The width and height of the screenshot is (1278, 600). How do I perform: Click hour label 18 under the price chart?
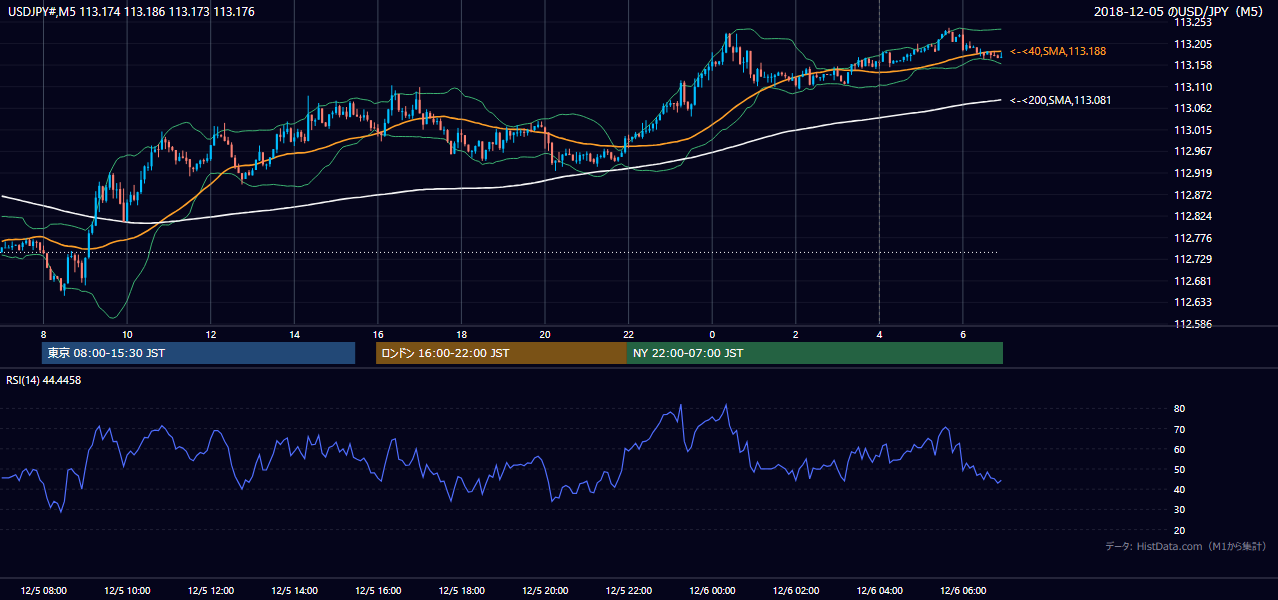click(461, 334)
